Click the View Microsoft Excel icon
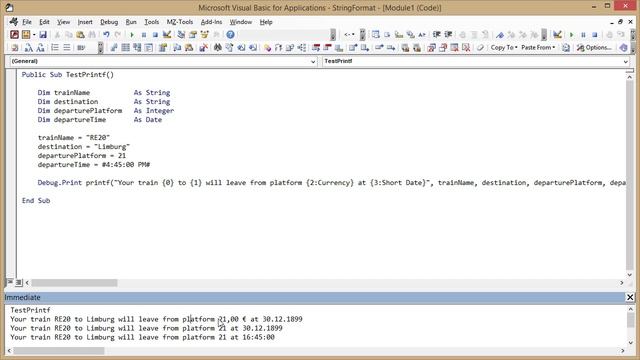 [14, 35]
